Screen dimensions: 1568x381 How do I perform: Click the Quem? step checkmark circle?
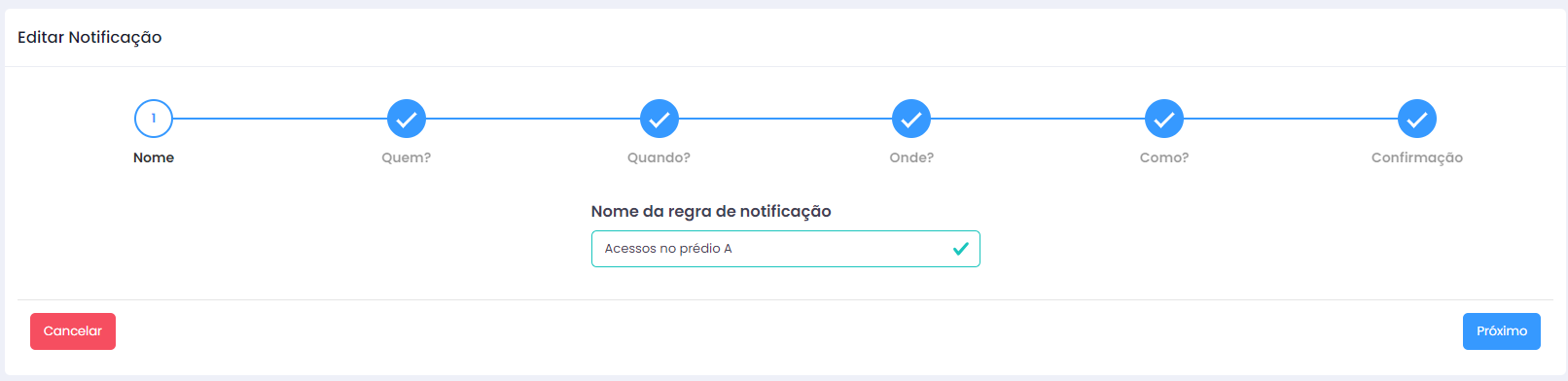(407, 119)
